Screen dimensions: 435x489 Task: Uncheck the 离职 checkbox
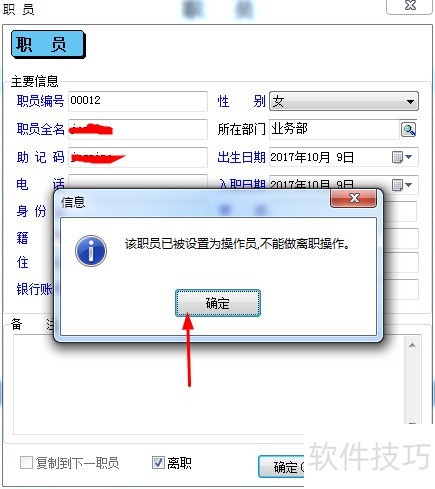(x=158, y=463)
